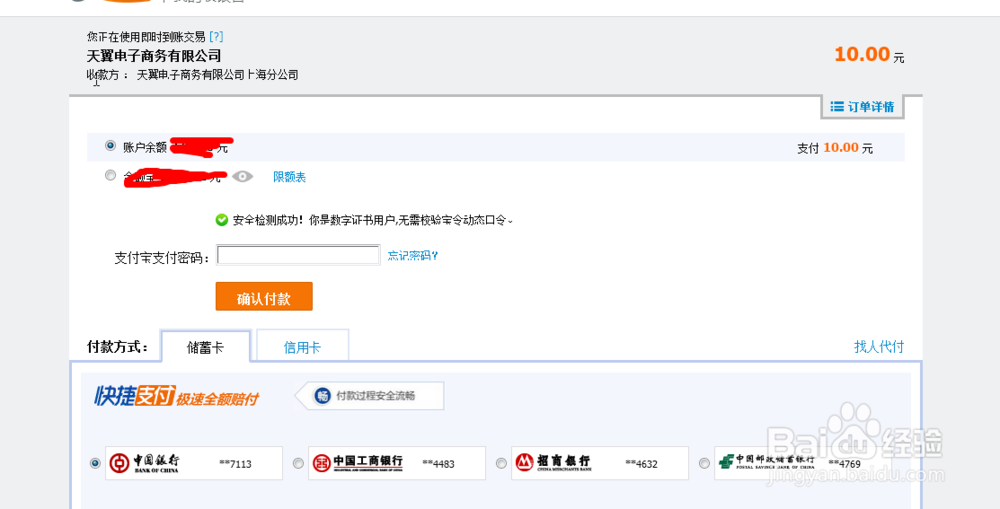Switch to the 储蓄卡 tab
The image size is (1000, 509).
coord(205,346)
